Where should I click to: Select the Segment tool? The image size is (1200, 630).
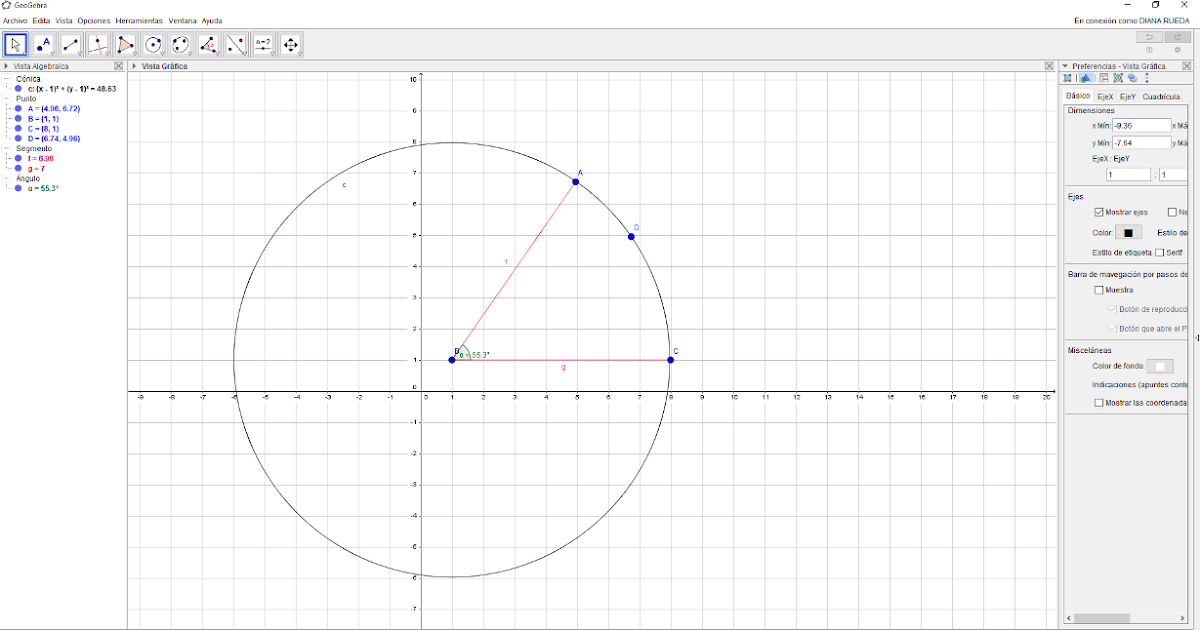72,44
